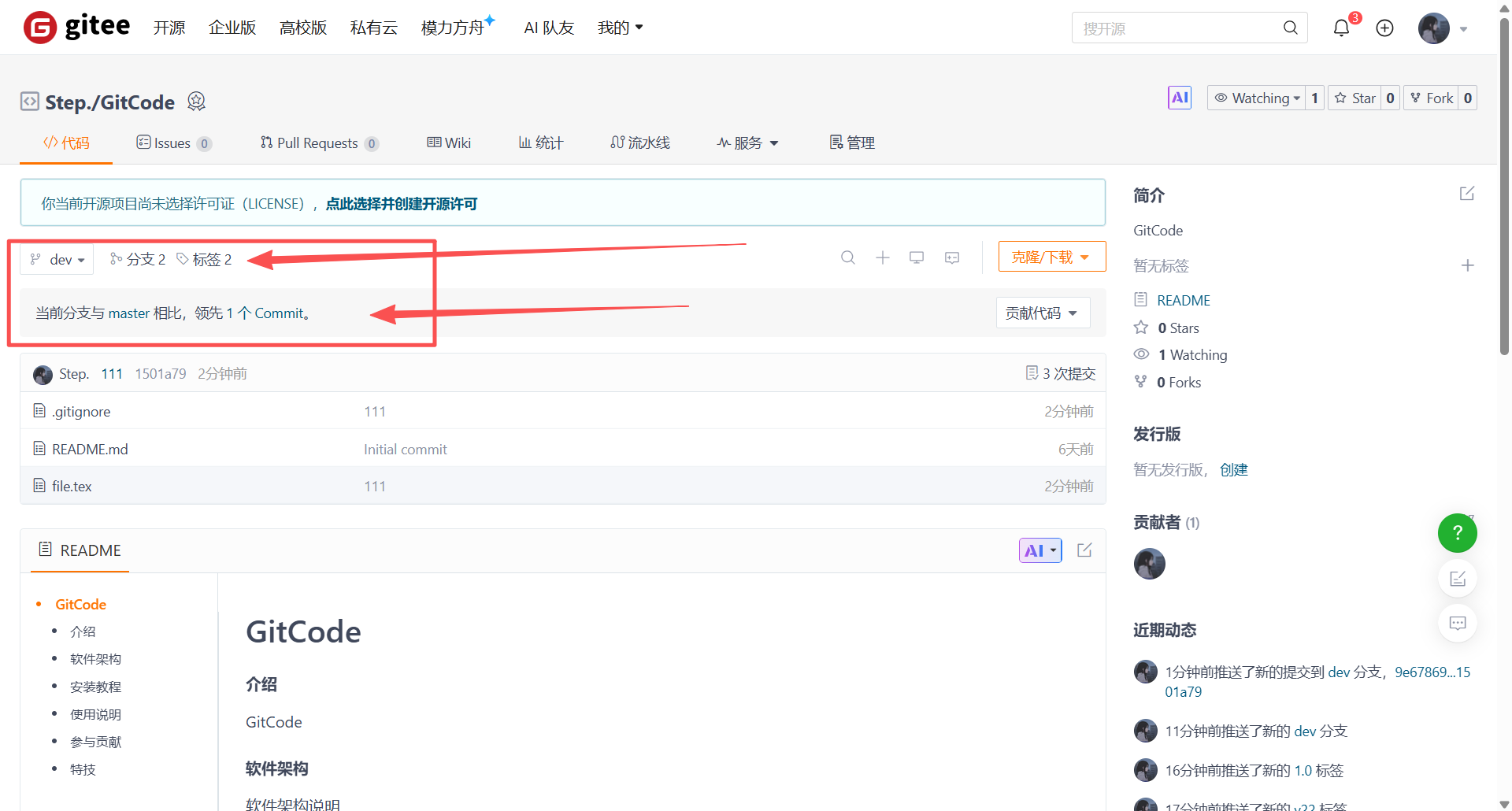Click the repository badge icon beside GitCode title
The width and height of the screenshot is (1512, 811).
tap(196, 102)
